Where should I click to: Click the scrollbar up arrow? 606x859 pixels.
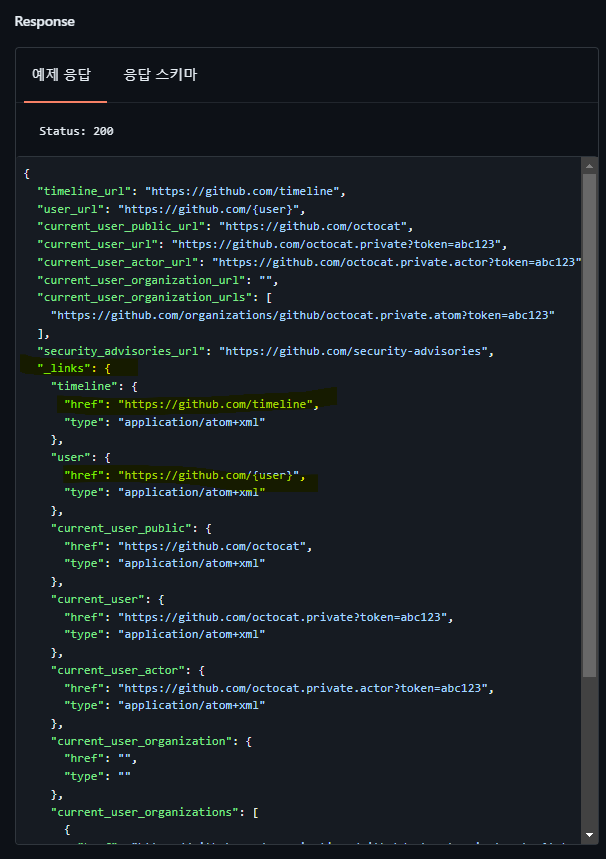(589, 165)
